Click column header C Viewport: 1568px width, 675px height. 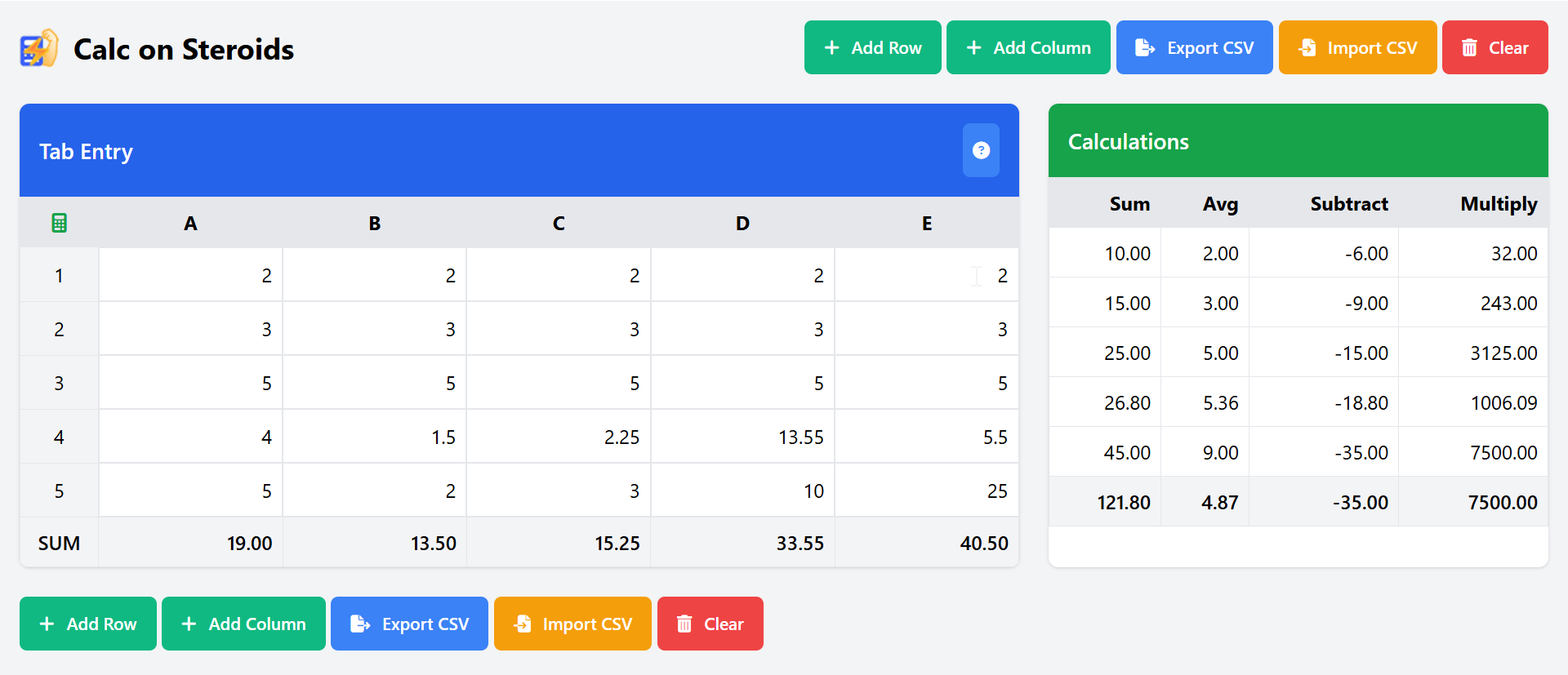pos(559,223)
